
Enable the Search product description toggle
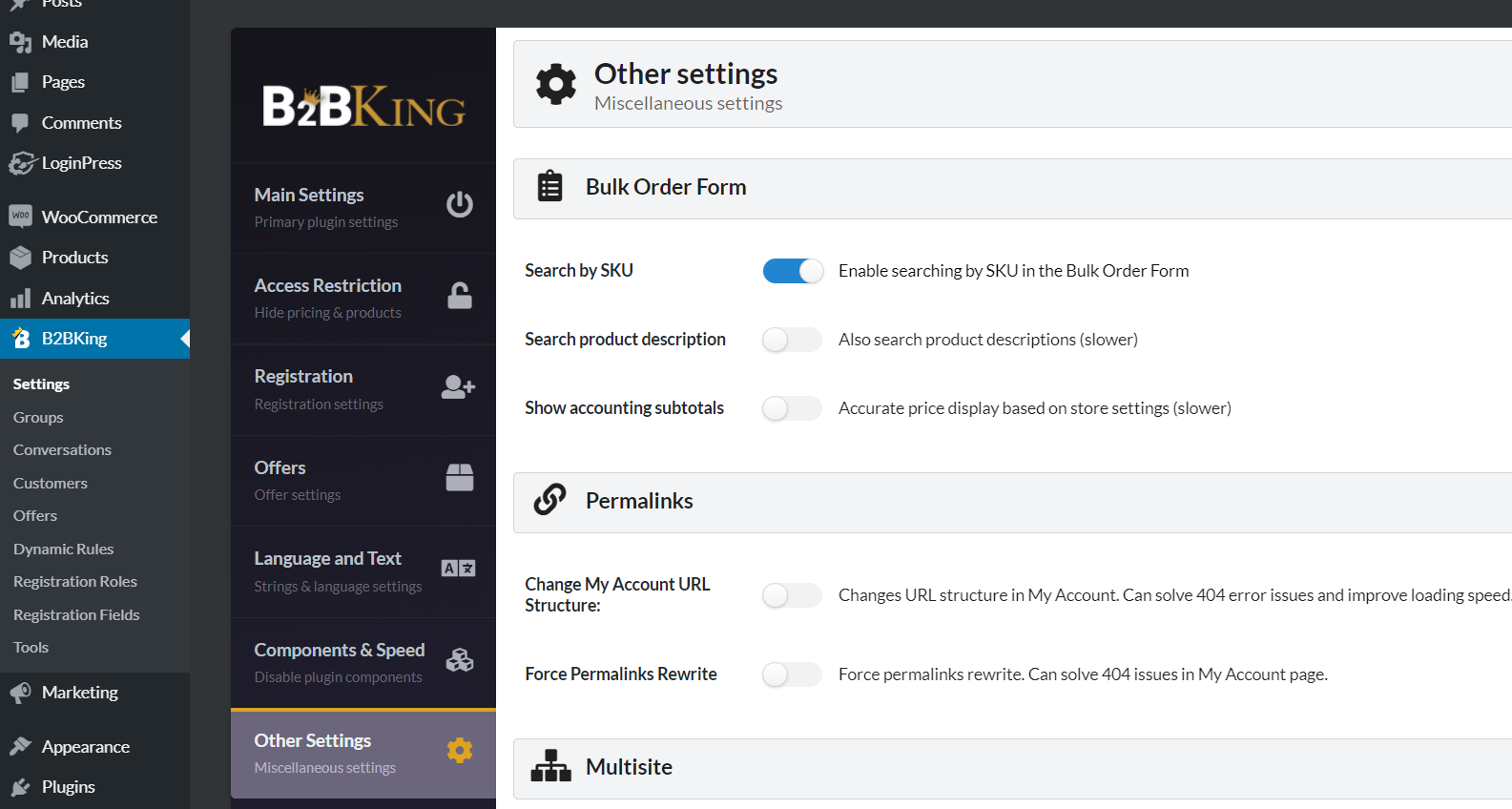pyautogui.click(x=793, y=340)
